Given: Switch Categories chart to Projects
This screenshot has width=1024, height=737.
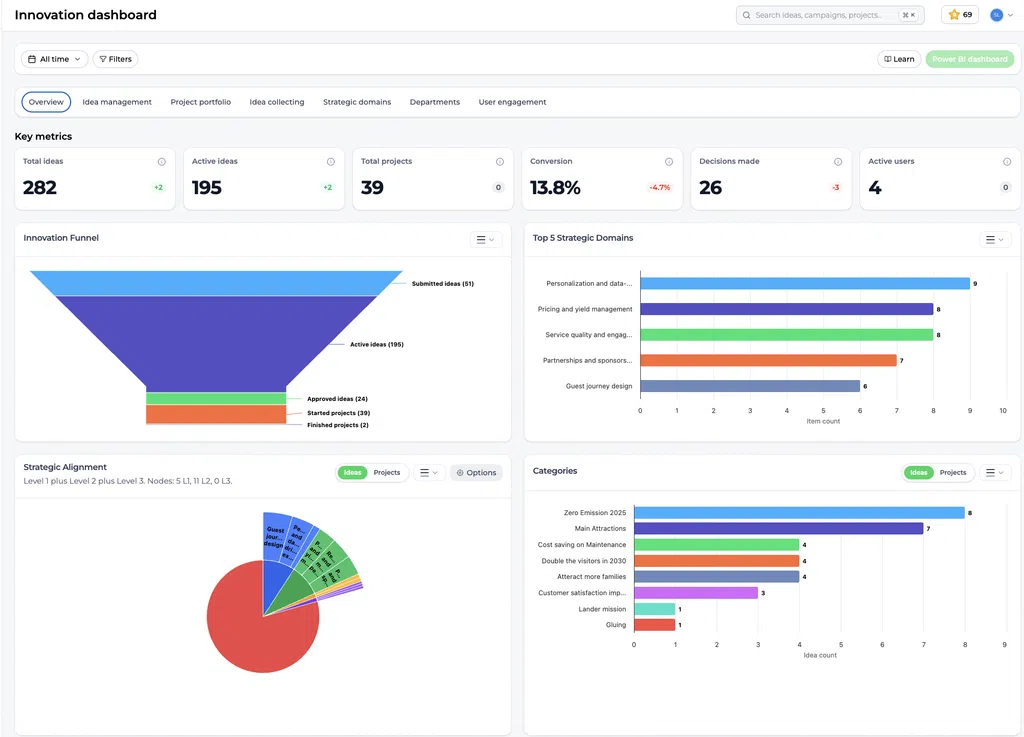Looking at the screenshot, I should [953, 473].
